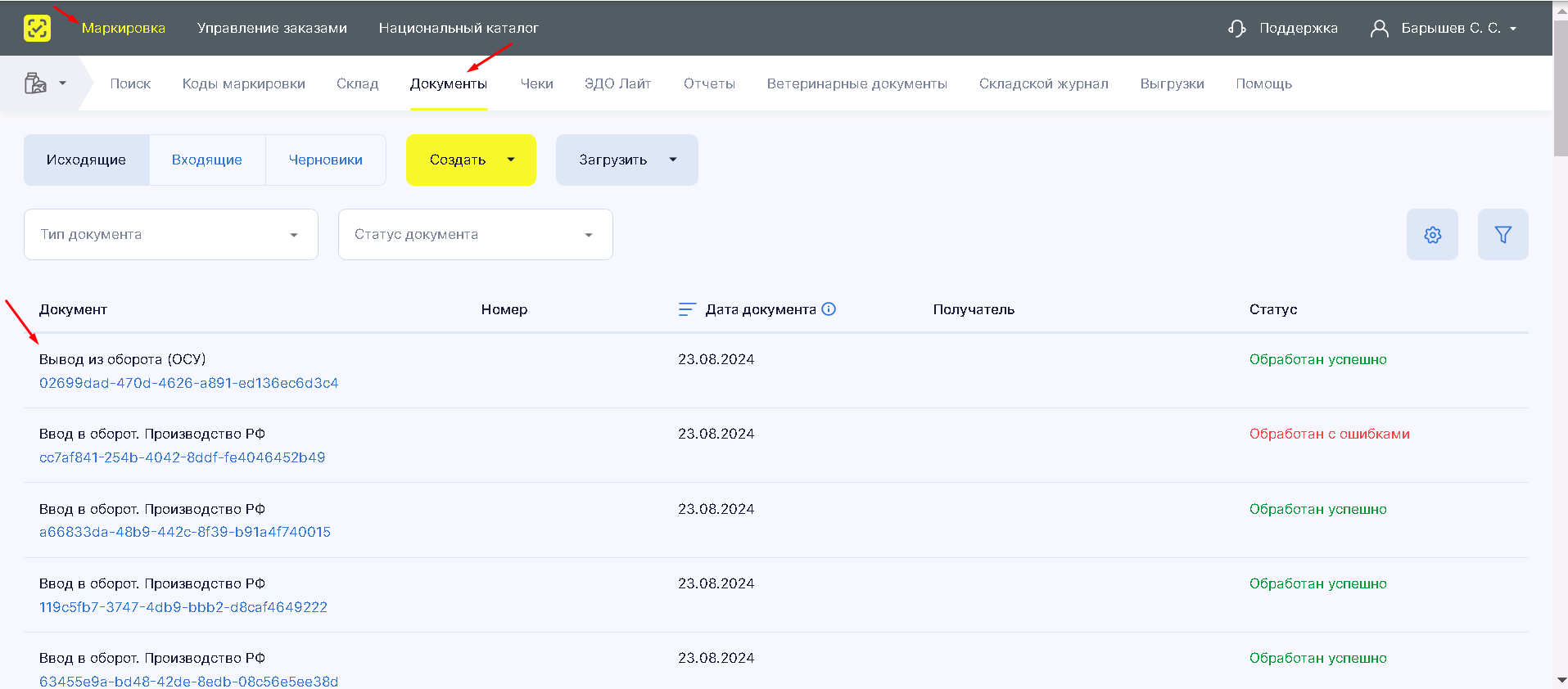Viewport: 1568px width, 689px height.
Task: Open the Загрузить dropdown button
Action: tap(626, 160)
